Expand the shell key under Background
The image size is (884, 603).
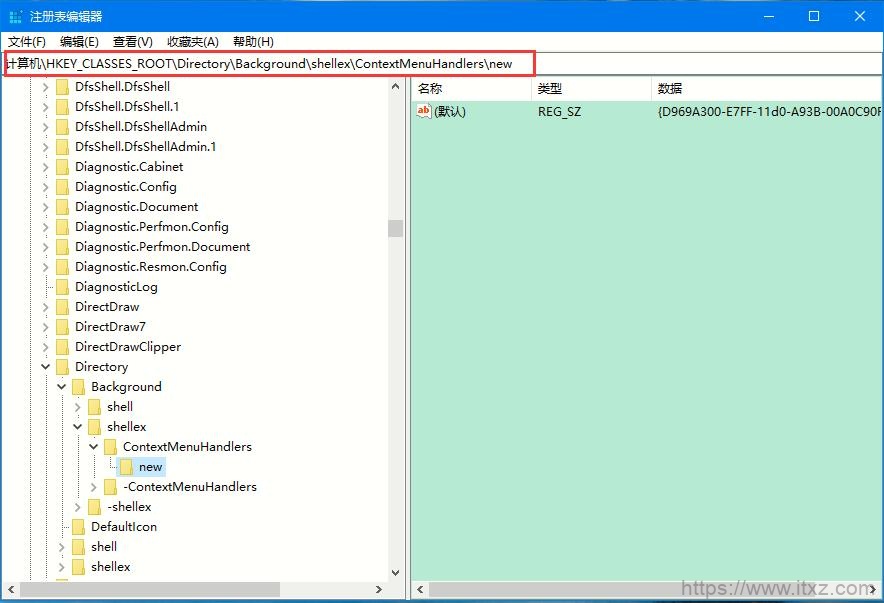pos(78,407)
